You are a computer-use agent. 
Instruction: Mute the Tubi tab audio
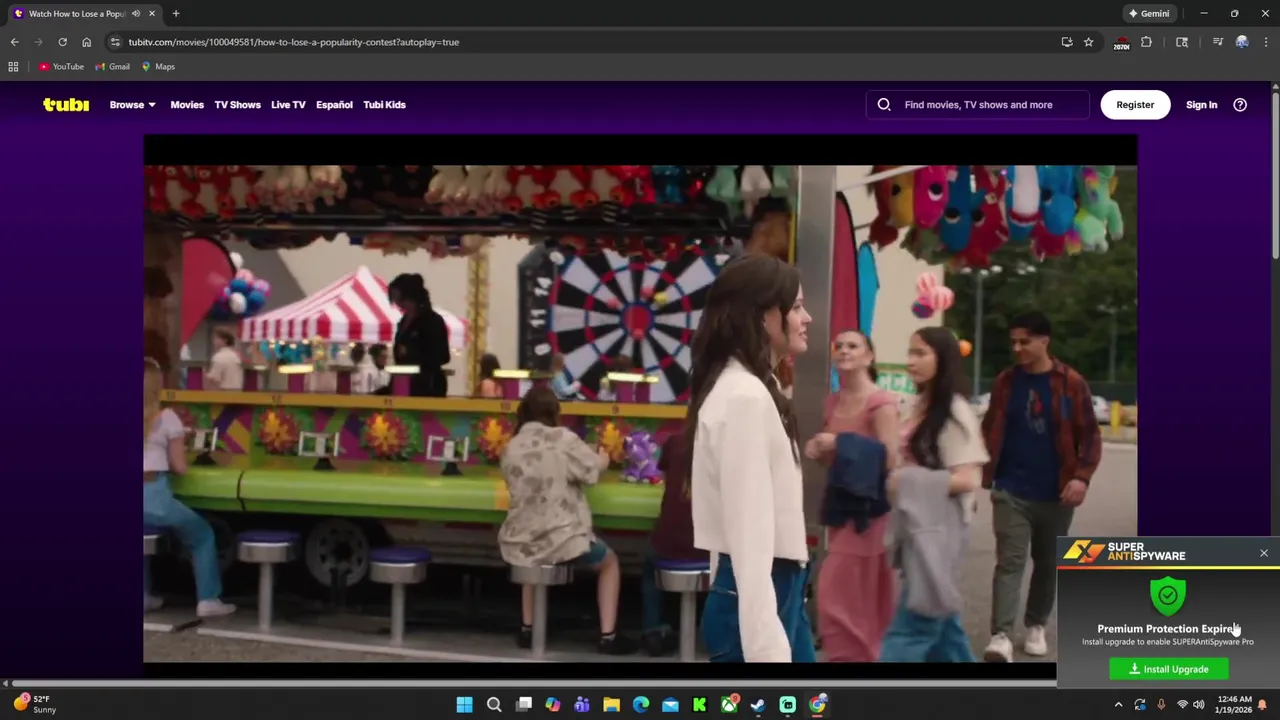(x=136, y=13)
